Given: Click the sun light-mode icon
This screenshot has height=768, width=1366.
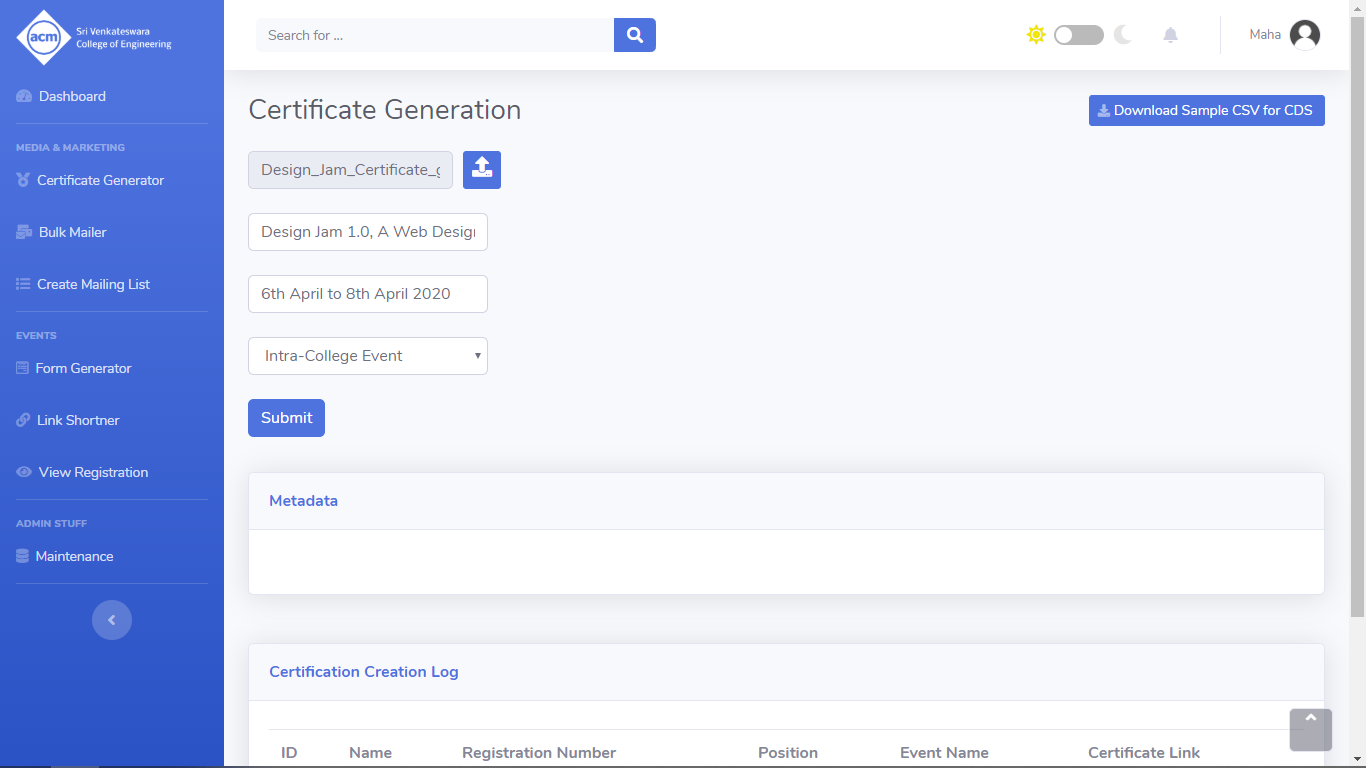Looking at the screenshot, I should pyautogui.click(x=1036, y=35).
